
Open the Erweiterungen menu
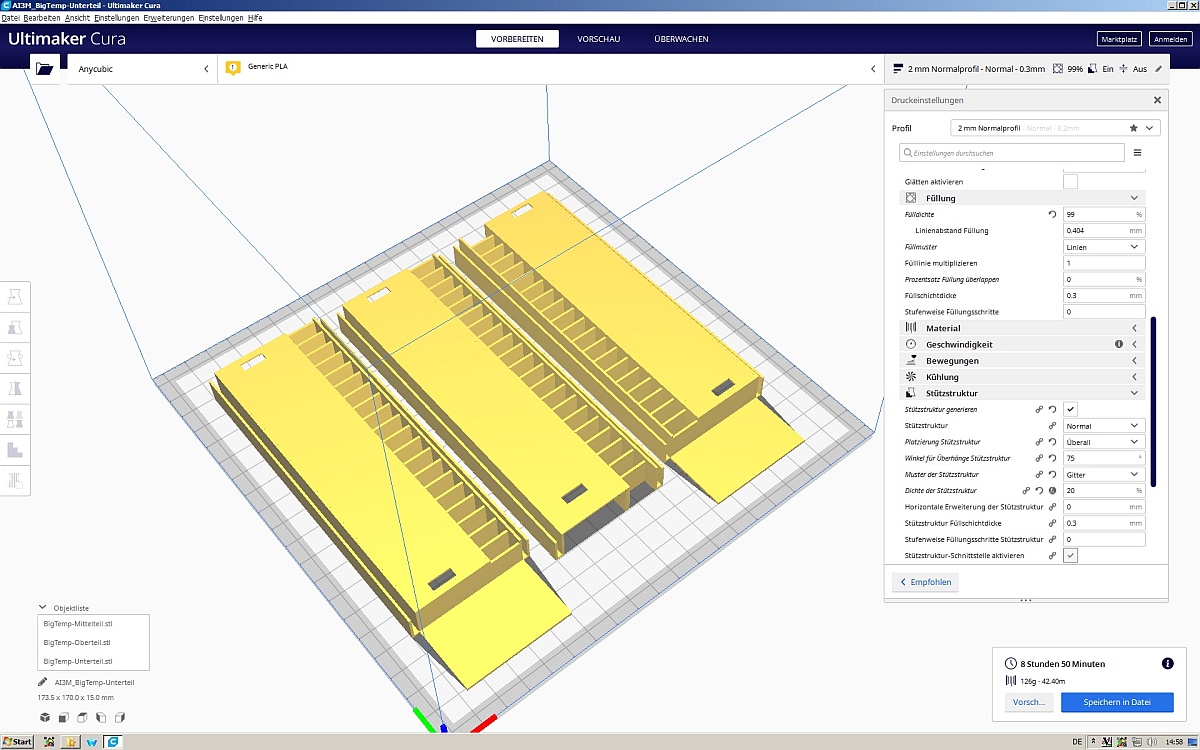click(x=168, y=18)
